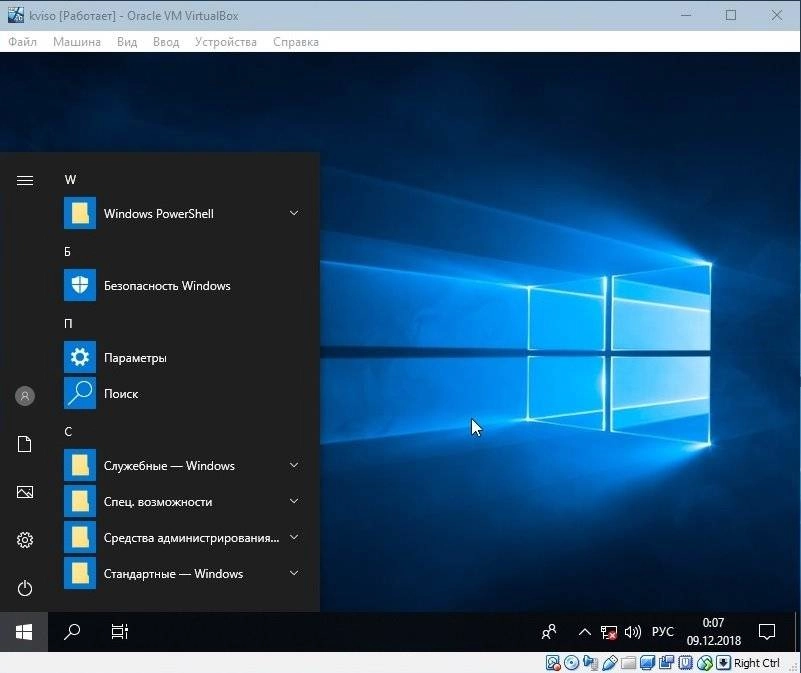801x673 pixels.
Task: Open the Ввод menu
Action: coord(166,42)
